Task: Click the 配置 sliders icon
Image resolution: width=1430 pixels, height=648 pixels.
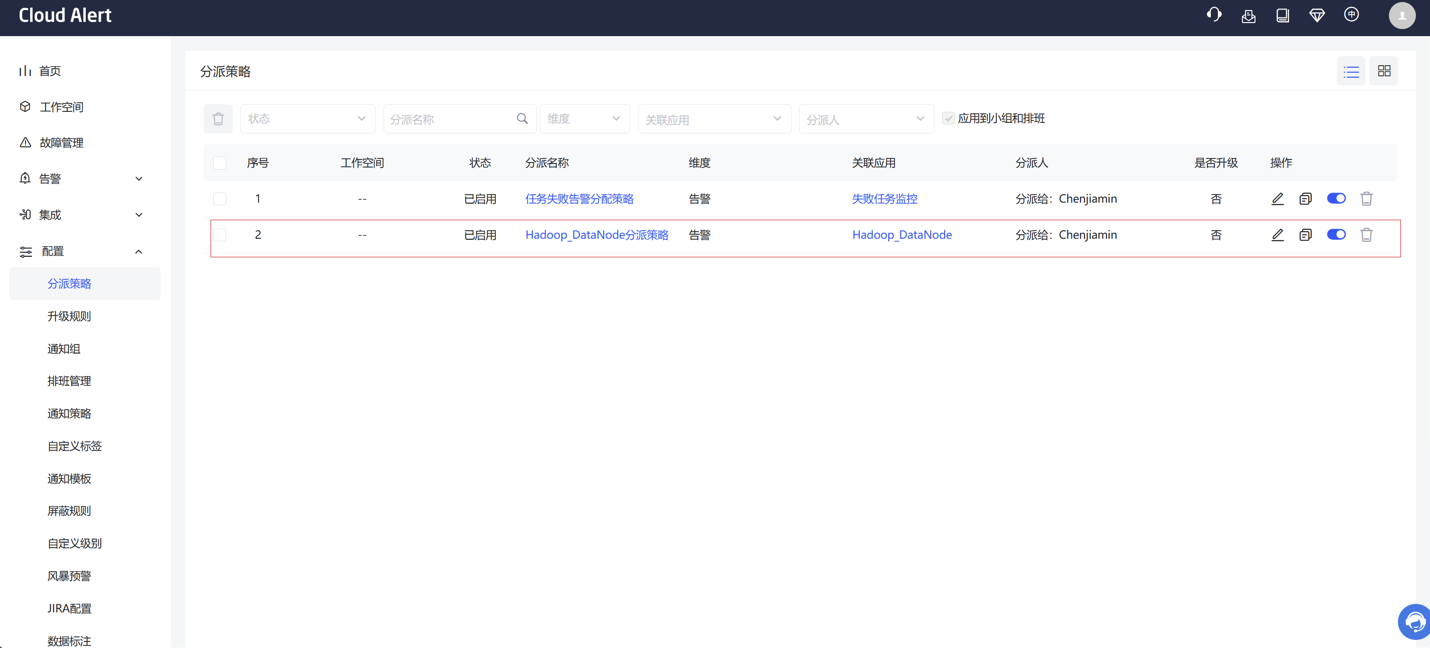Action: pos(25,252)
